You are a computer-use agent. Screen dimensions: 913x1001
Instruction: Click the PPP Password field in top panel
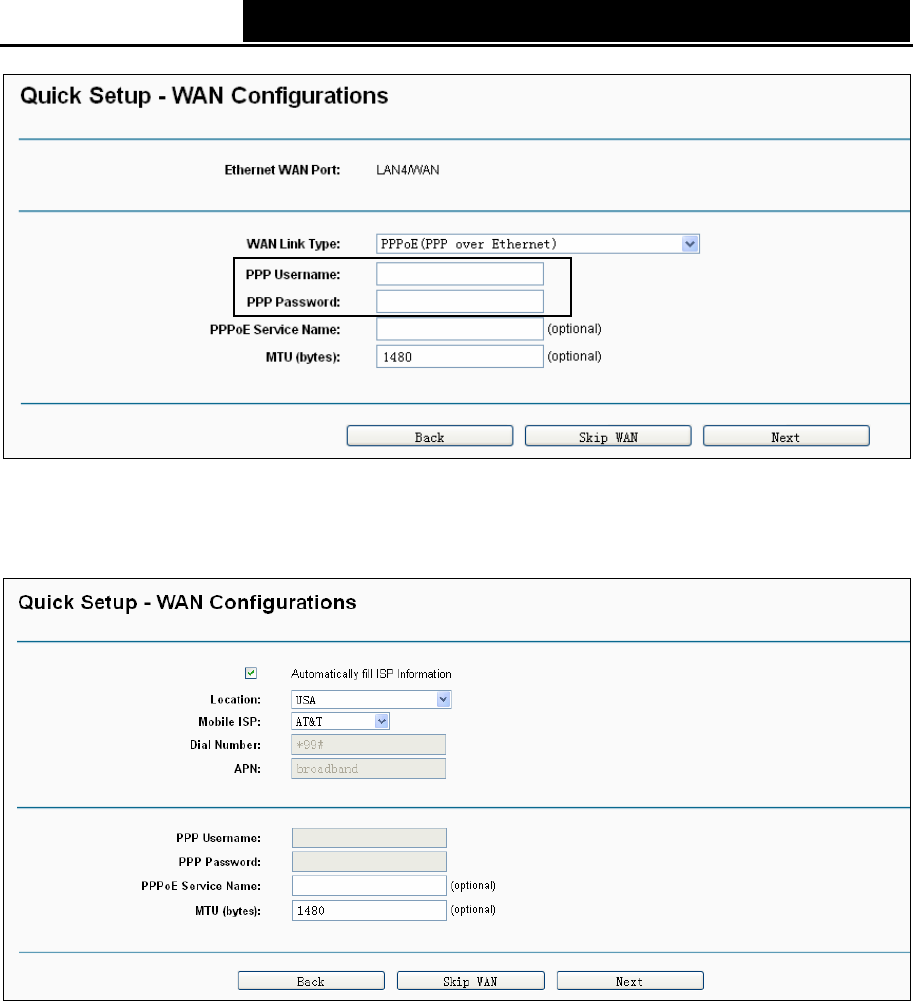point(460,301)
